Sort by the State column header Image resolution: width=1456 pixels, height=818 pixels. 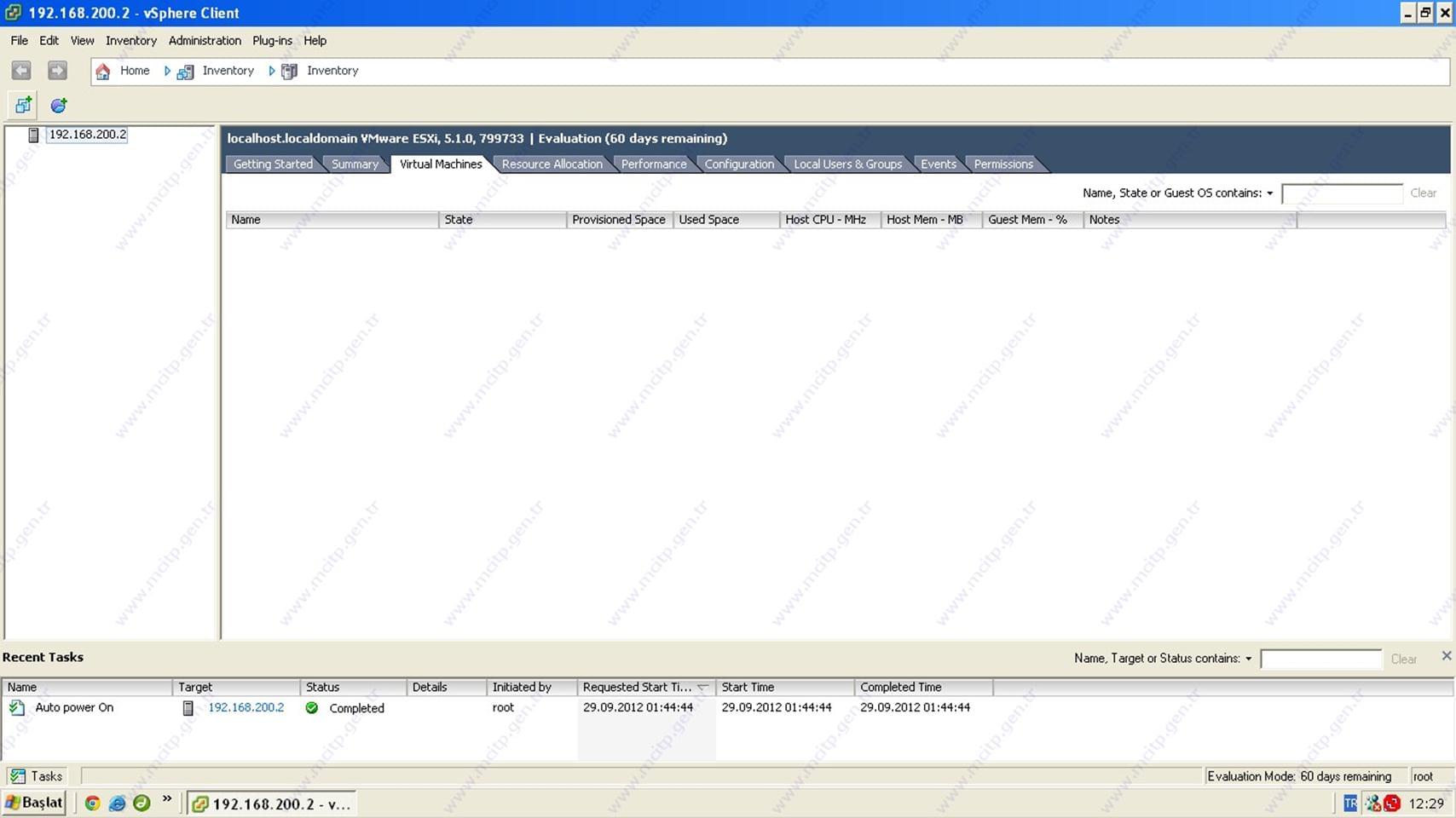click(x=503, y=220)
